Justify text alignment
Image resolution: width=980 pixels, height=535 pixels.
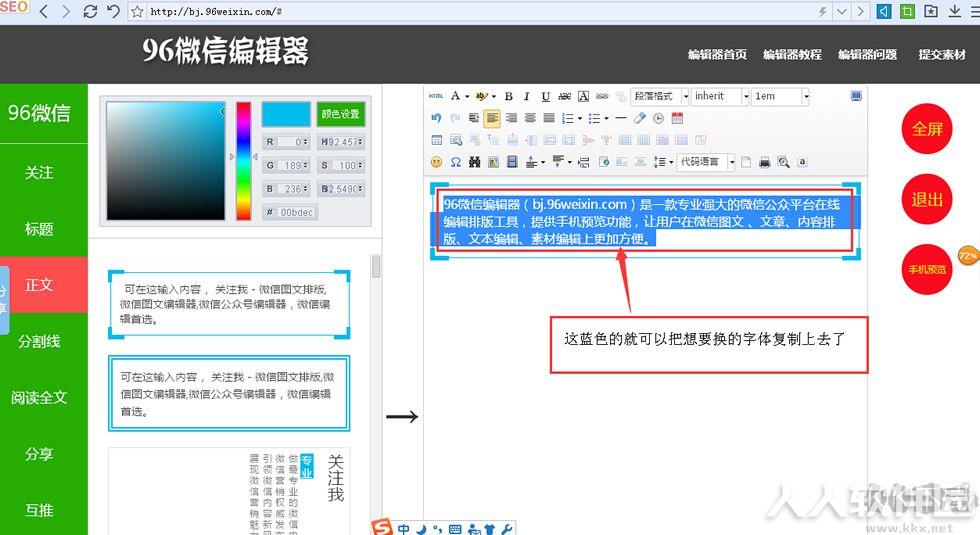[x=549, y=118]
